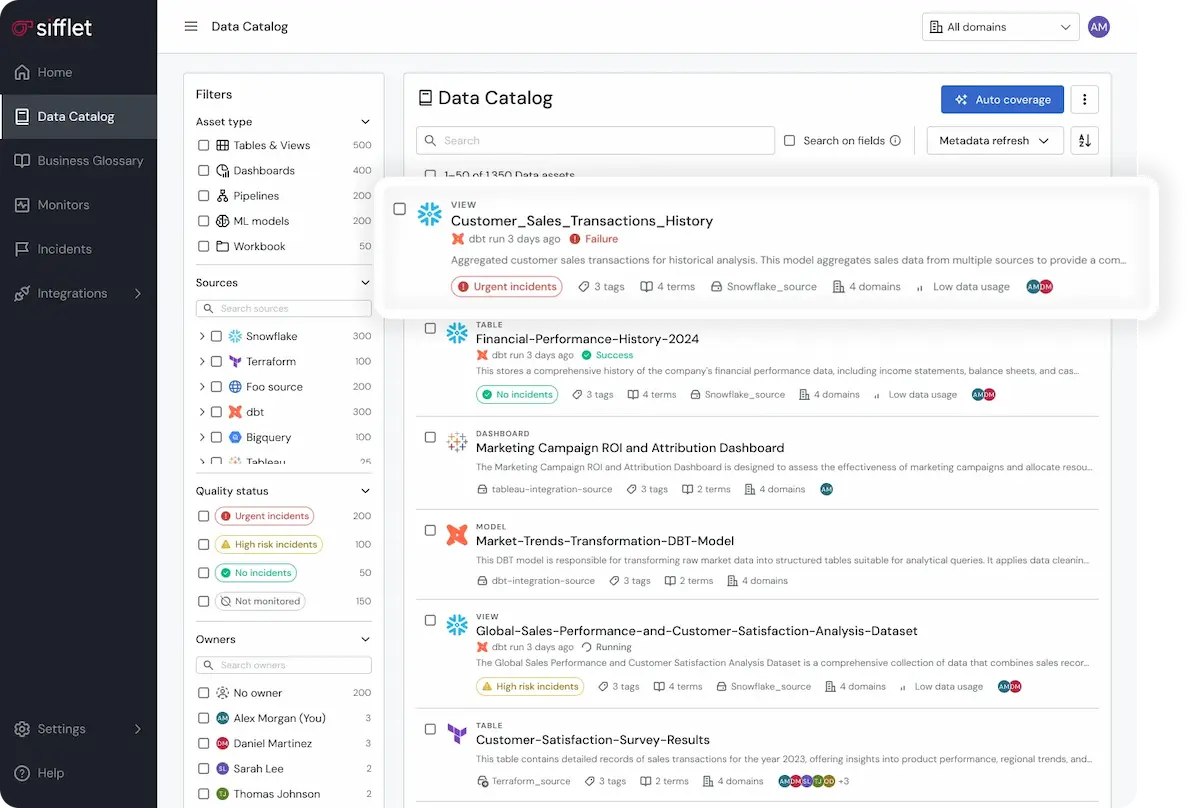Open Marketing Campaign ROI and Attribution Dashboard
The height and width of the screenshot is (808, 1200).
[x=630, y=448]
